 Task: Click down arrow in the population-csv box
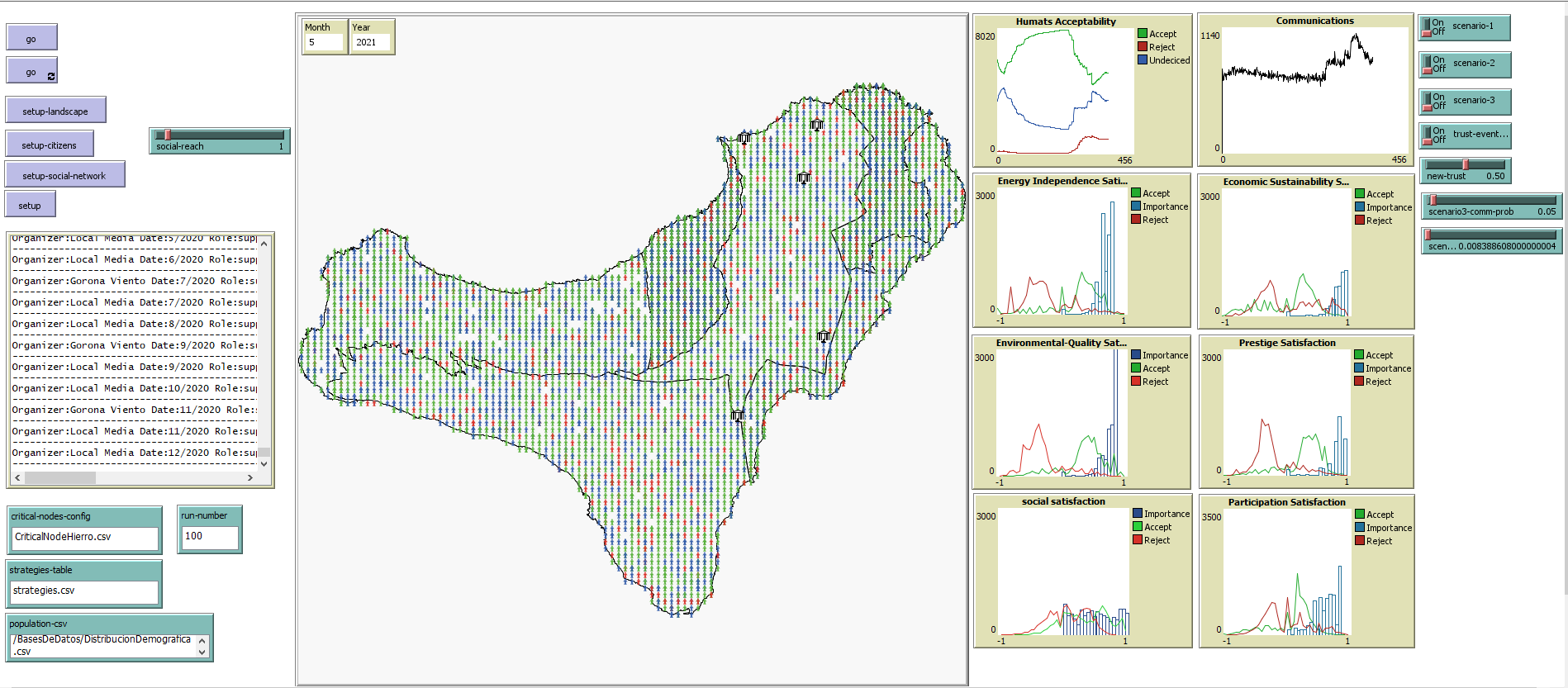click(202, 652)
